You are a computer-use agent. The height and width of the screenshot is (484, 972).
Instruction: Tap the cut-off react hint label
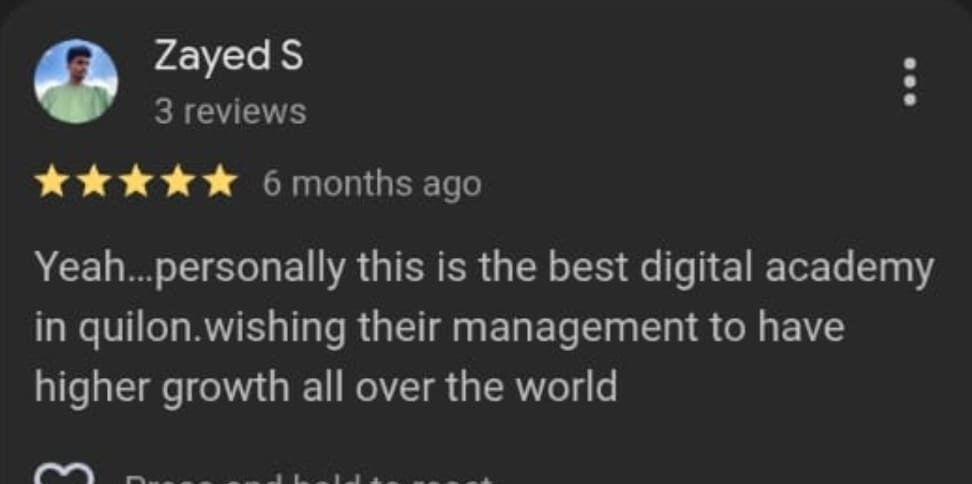(308, 480)
